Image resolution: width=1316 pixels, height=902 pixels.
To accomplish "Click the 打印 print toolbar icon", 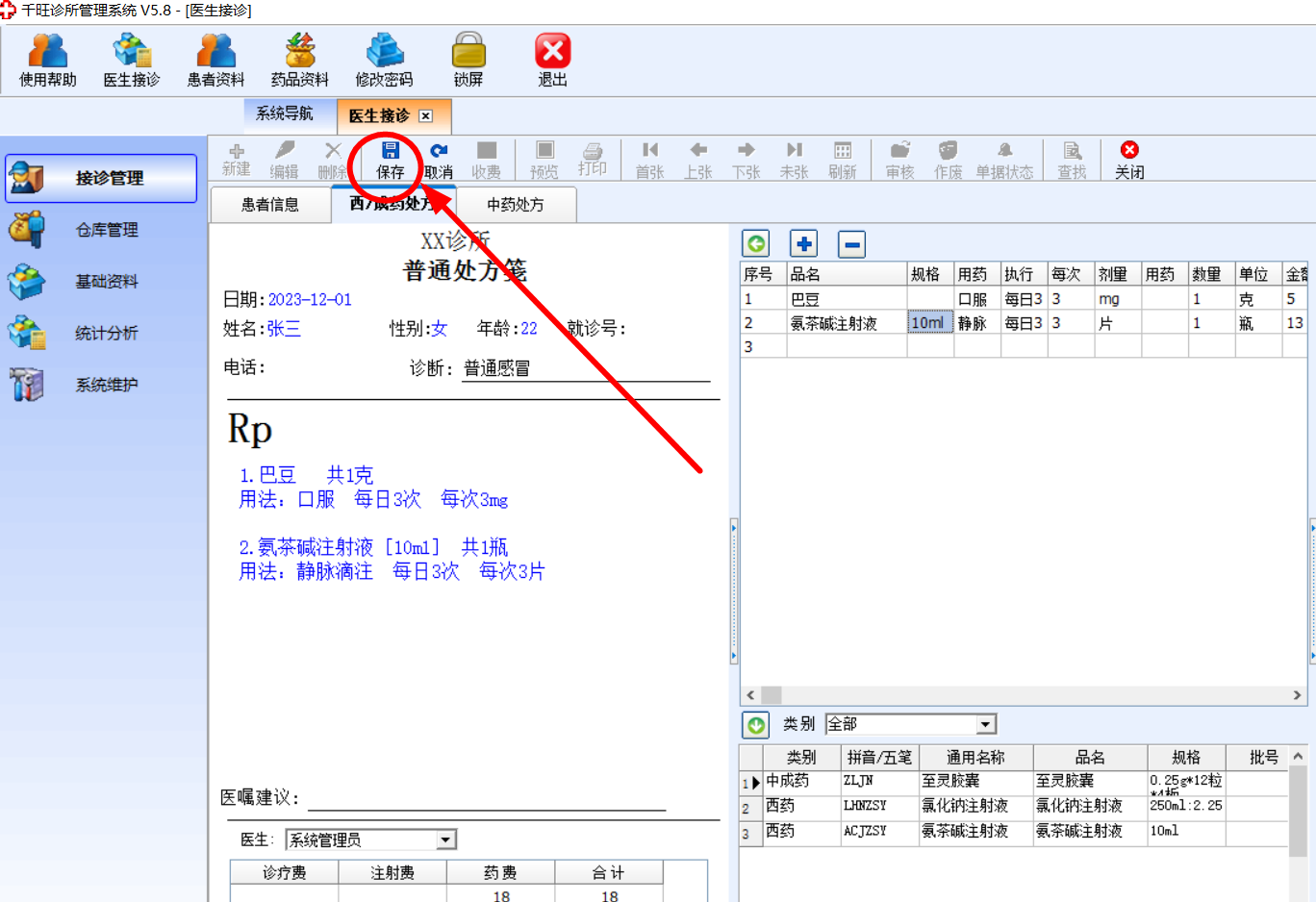I will 593,160.
